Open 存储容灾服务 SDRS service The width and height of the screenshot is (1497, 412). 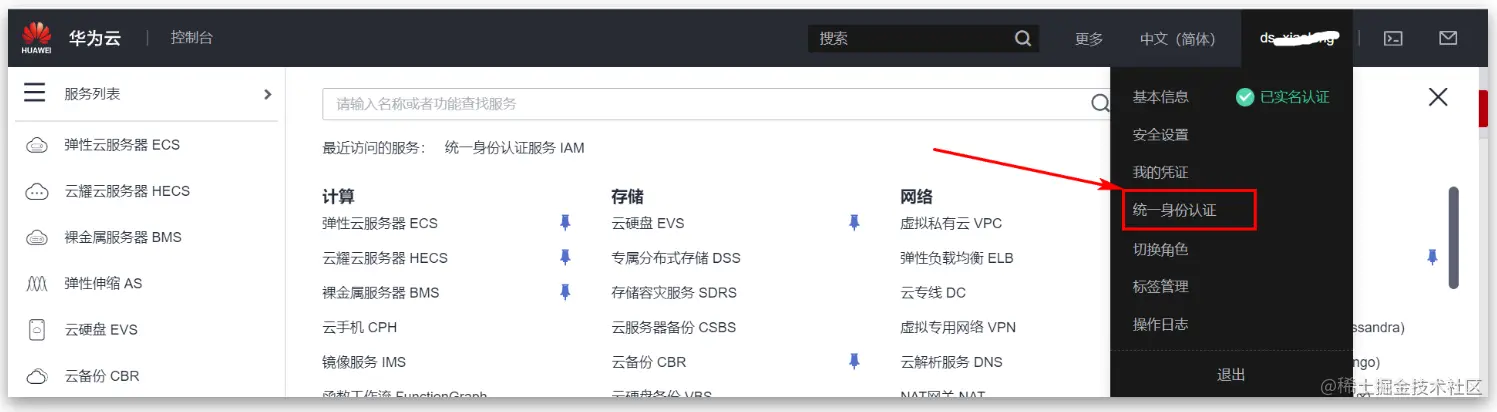(x=674, y=293)
